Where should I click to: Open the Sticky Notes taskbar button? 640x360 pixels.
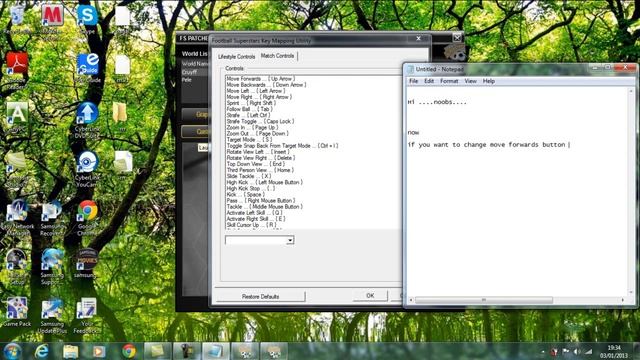[157, 351]
